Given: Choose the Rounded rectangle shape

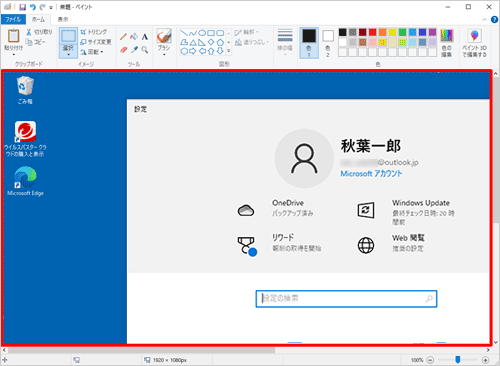Looking at the screenshot, I should (x=220, y=33).
